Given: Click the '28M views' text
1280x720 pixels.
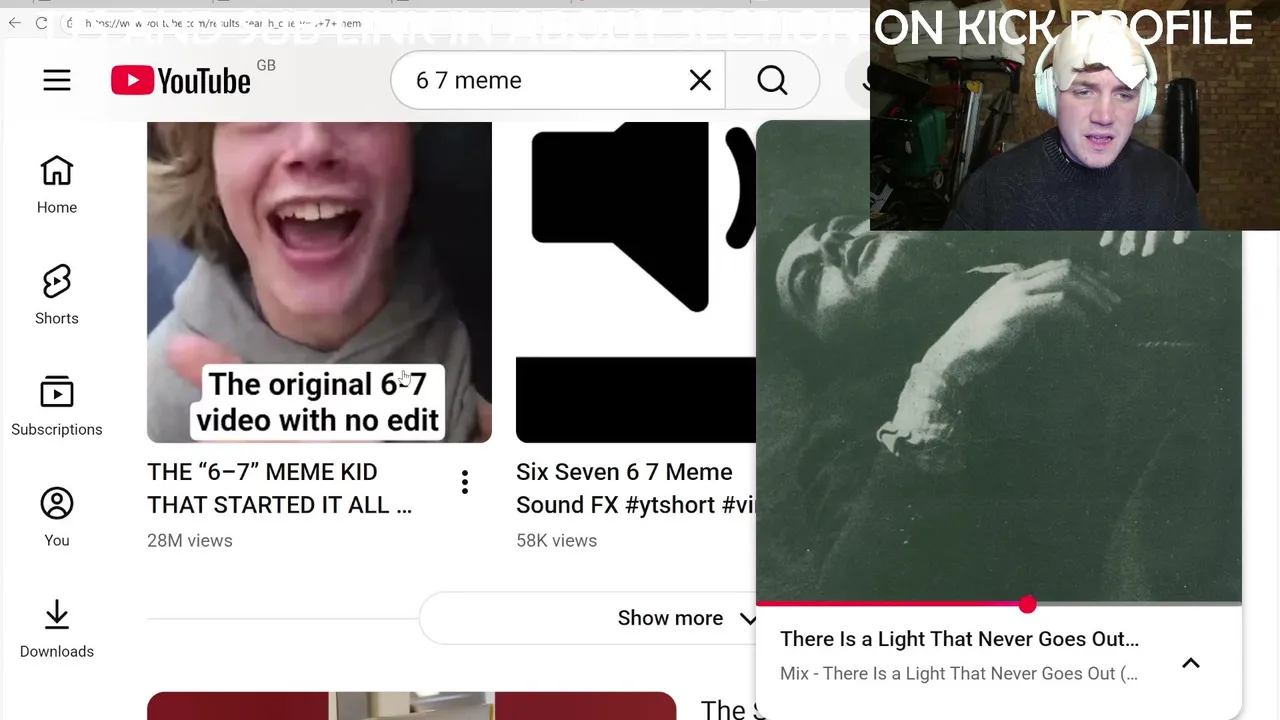Looking at the screenshot, I should point(190,540).
